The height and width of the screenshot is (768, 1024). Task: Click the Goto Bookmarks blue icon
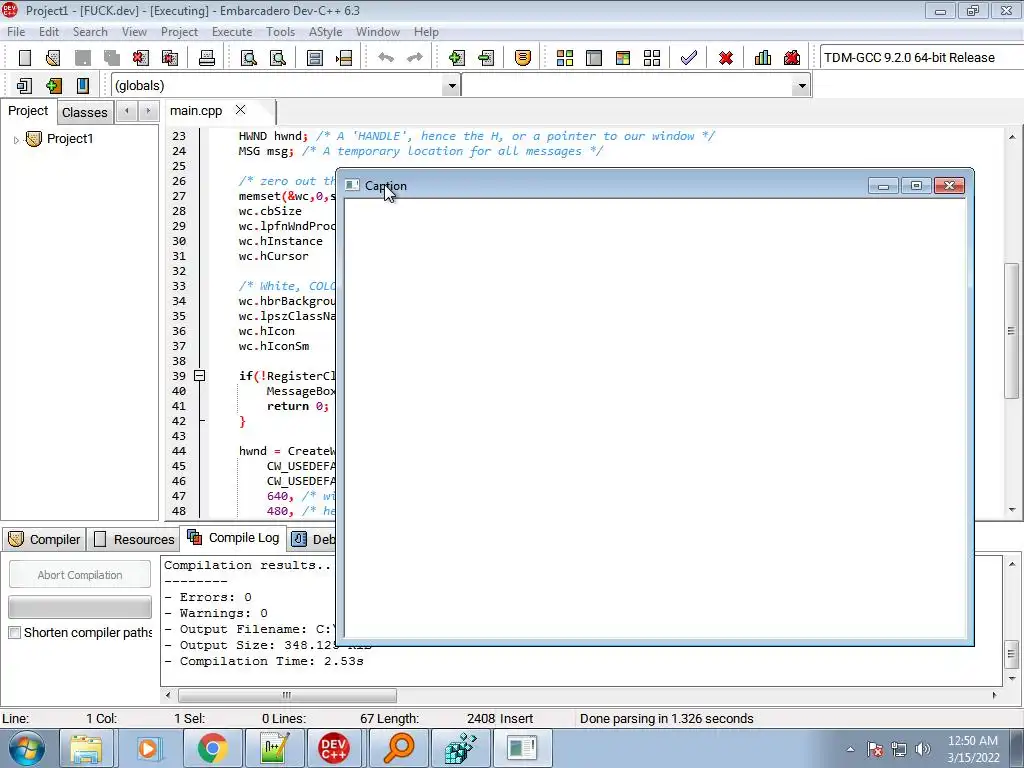[x=82, y=86]
